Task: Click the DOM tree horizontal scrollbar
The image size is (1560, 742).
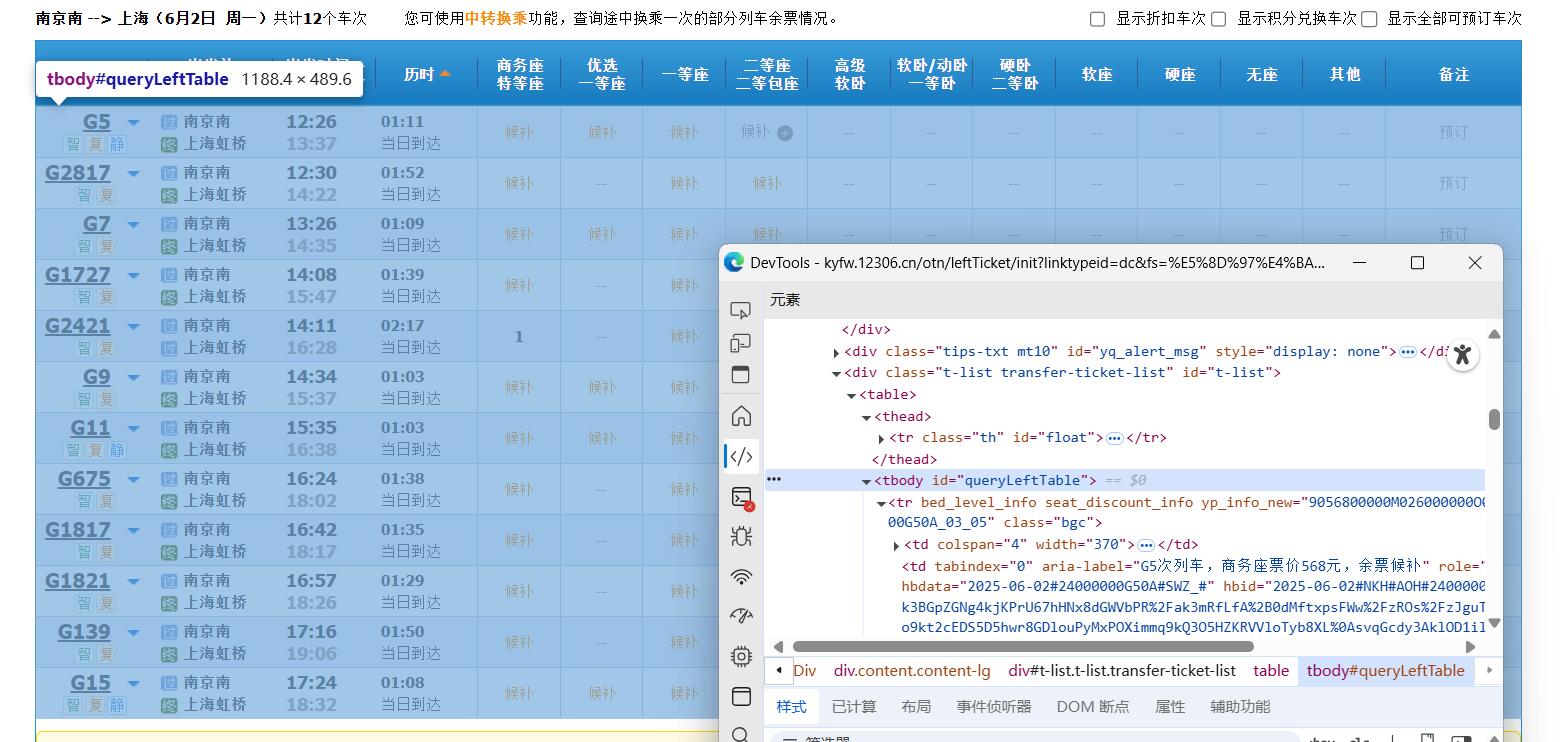Action: point(1022,647)
